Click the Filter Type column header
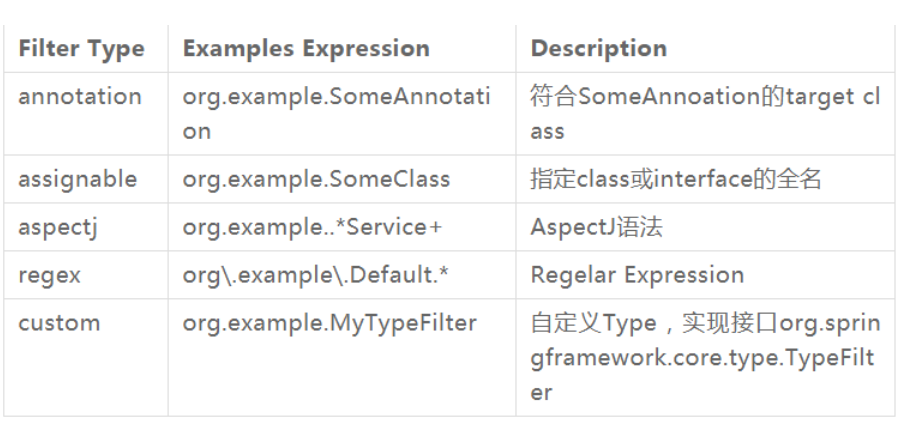Image resolution: width=910 pixels, height=427 pixels. 81,48
